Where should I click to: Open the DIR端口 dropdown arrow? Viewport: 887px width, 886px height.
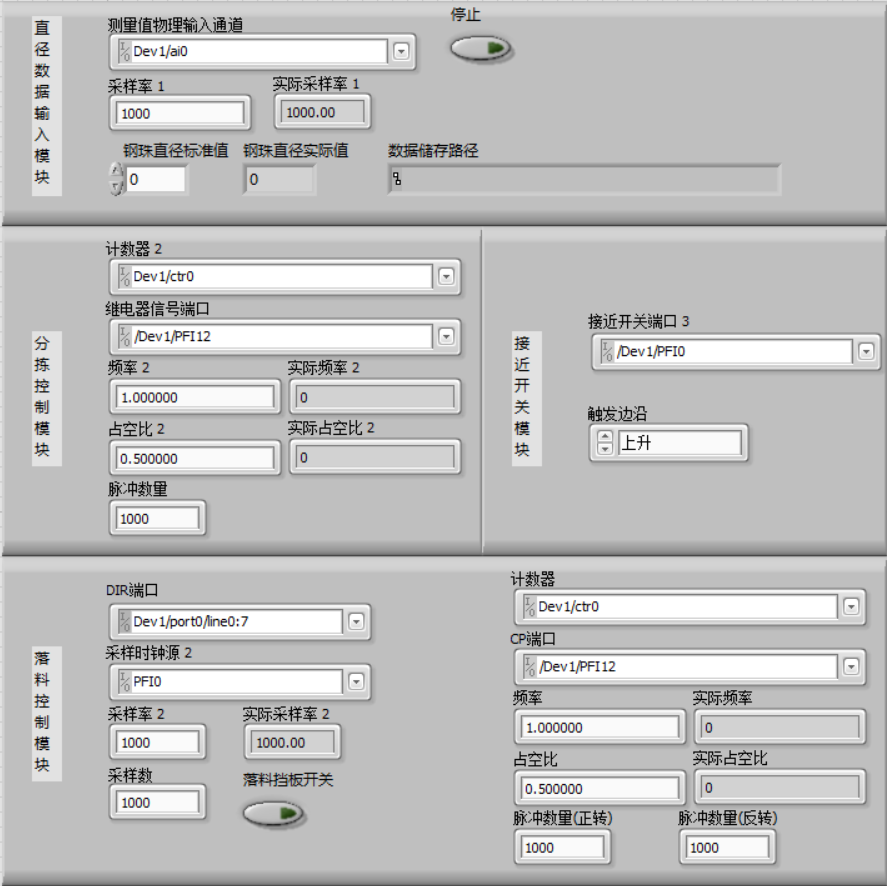(356, 622)
